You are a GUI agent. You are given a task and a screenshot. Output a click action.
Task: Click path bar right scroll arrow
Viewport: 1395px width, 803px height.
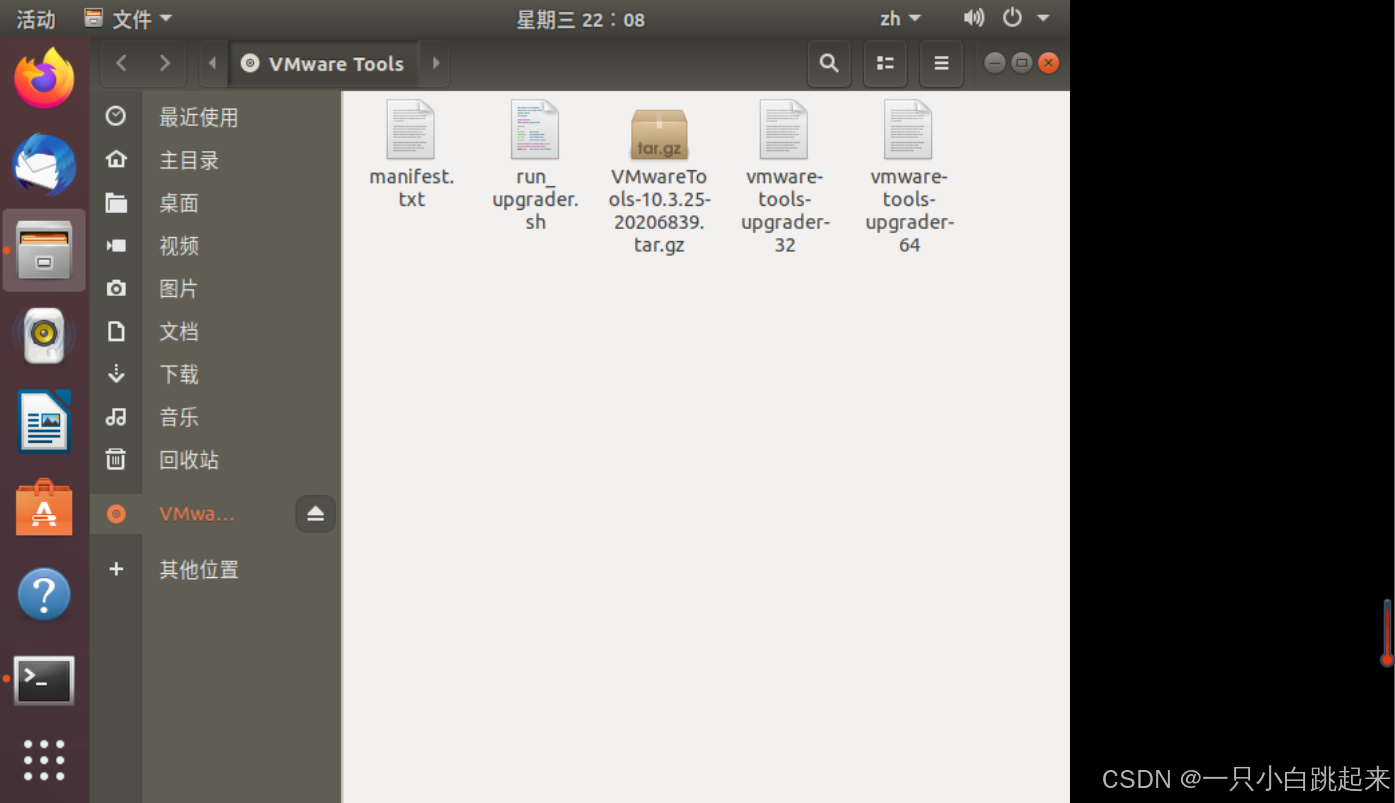[436, 63]
